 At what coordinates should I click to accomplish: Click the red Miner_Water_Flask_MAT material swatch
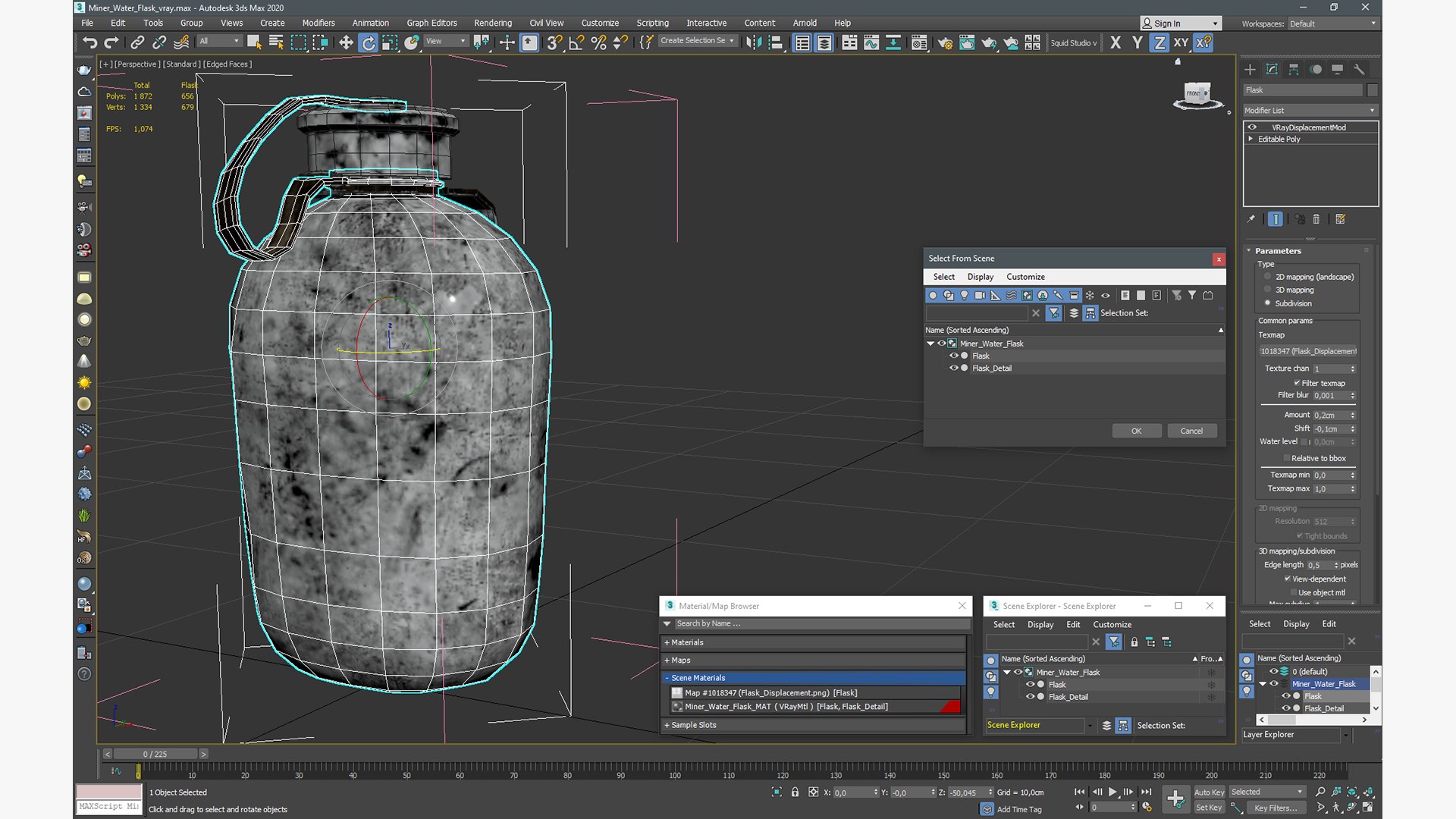point(950,706)
